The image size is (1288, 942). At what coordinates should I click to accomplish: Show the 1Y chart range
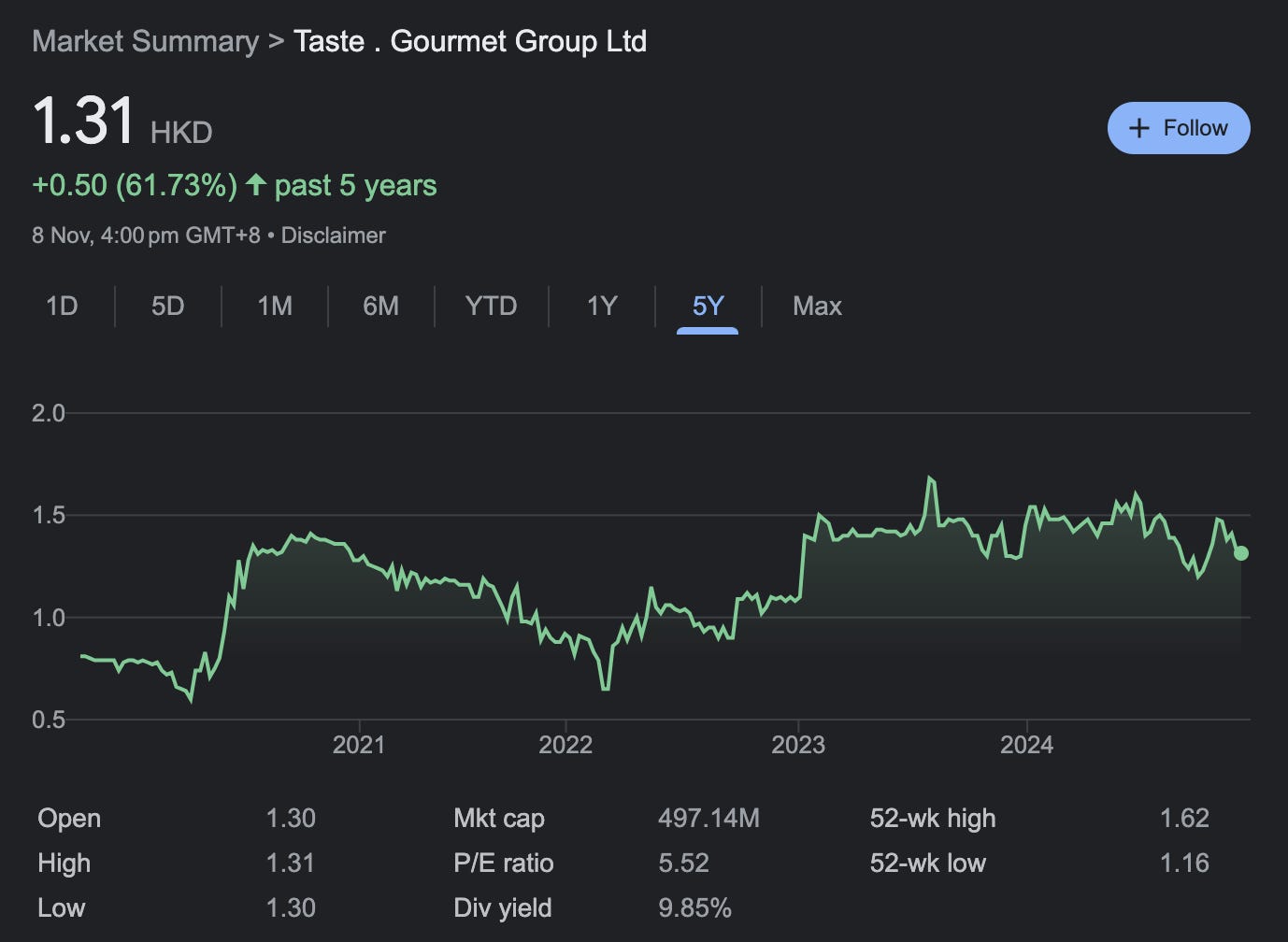[602, 306]
